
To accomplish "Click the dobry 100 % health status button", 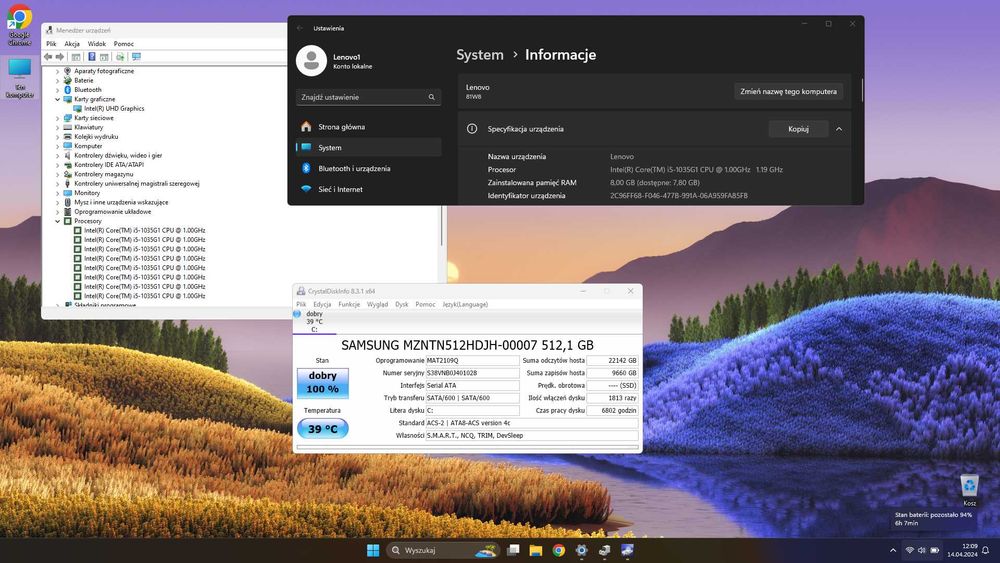I will point(323,383).
